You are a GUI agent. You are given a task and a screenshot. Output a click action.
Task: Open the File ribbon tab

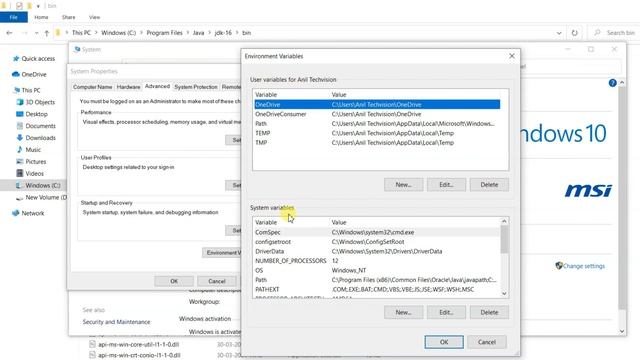13,17
